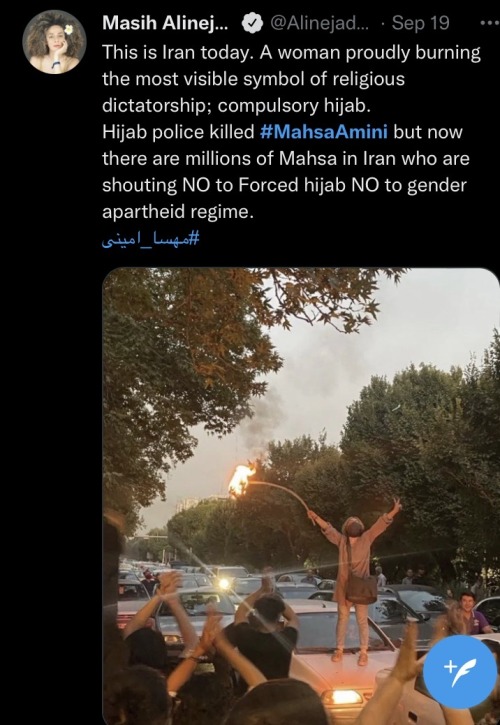Open Masih Alinejad's profile avatar
Viewport: 500px width, 725px height.
[x=55, y=42]
